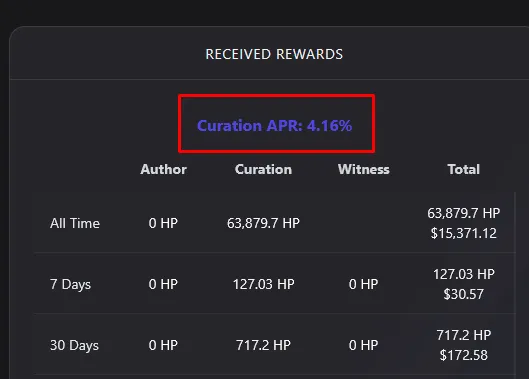Click the $15,371.12 total value

point(464,233)
